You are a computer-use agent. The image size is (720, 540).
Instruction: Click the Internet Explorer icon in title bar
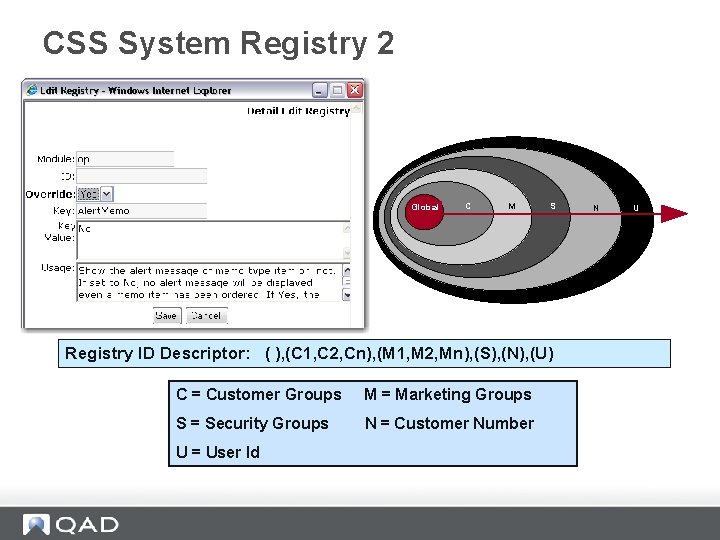(32, 90)
